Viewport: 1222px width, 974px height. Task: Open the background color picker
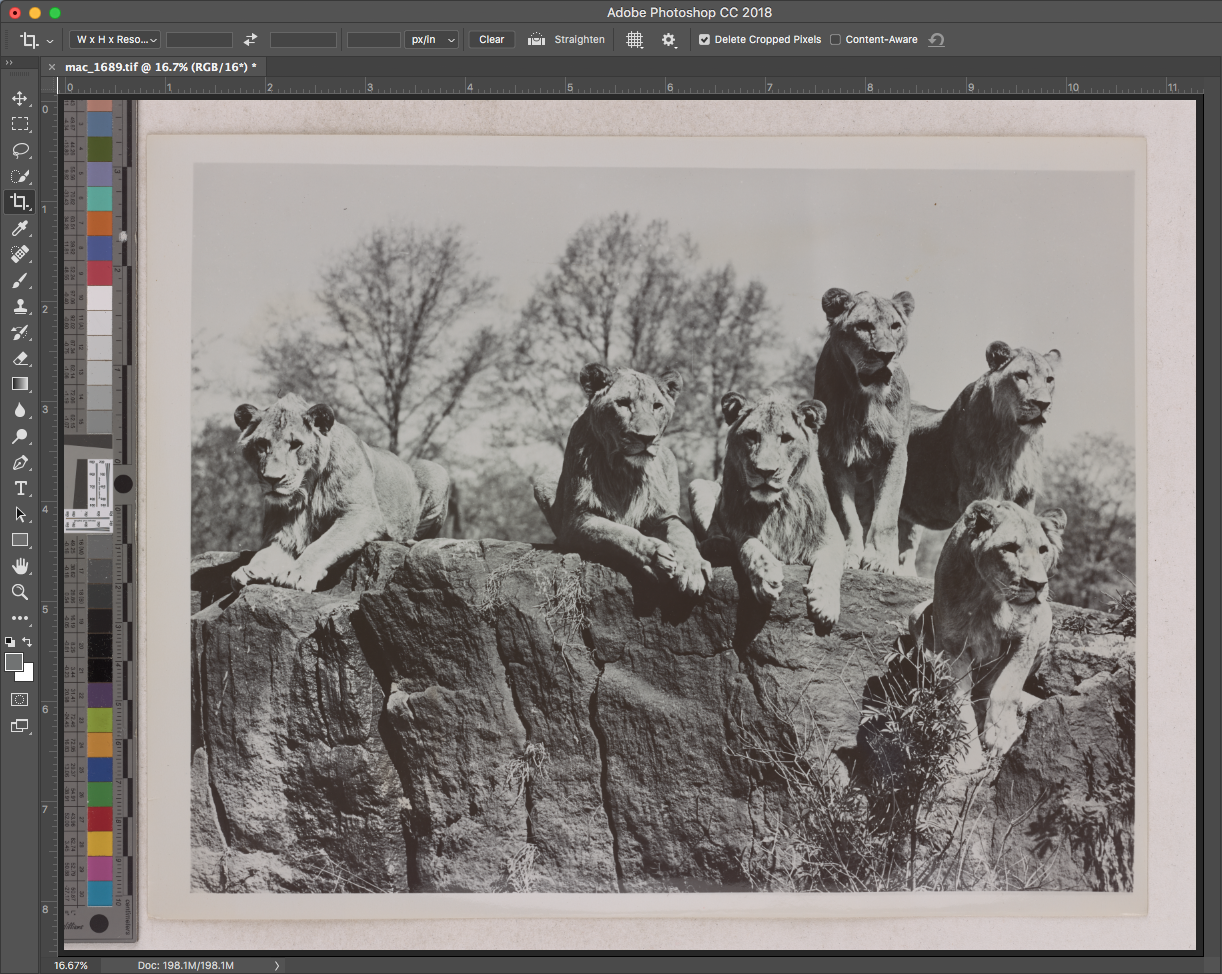27,675
